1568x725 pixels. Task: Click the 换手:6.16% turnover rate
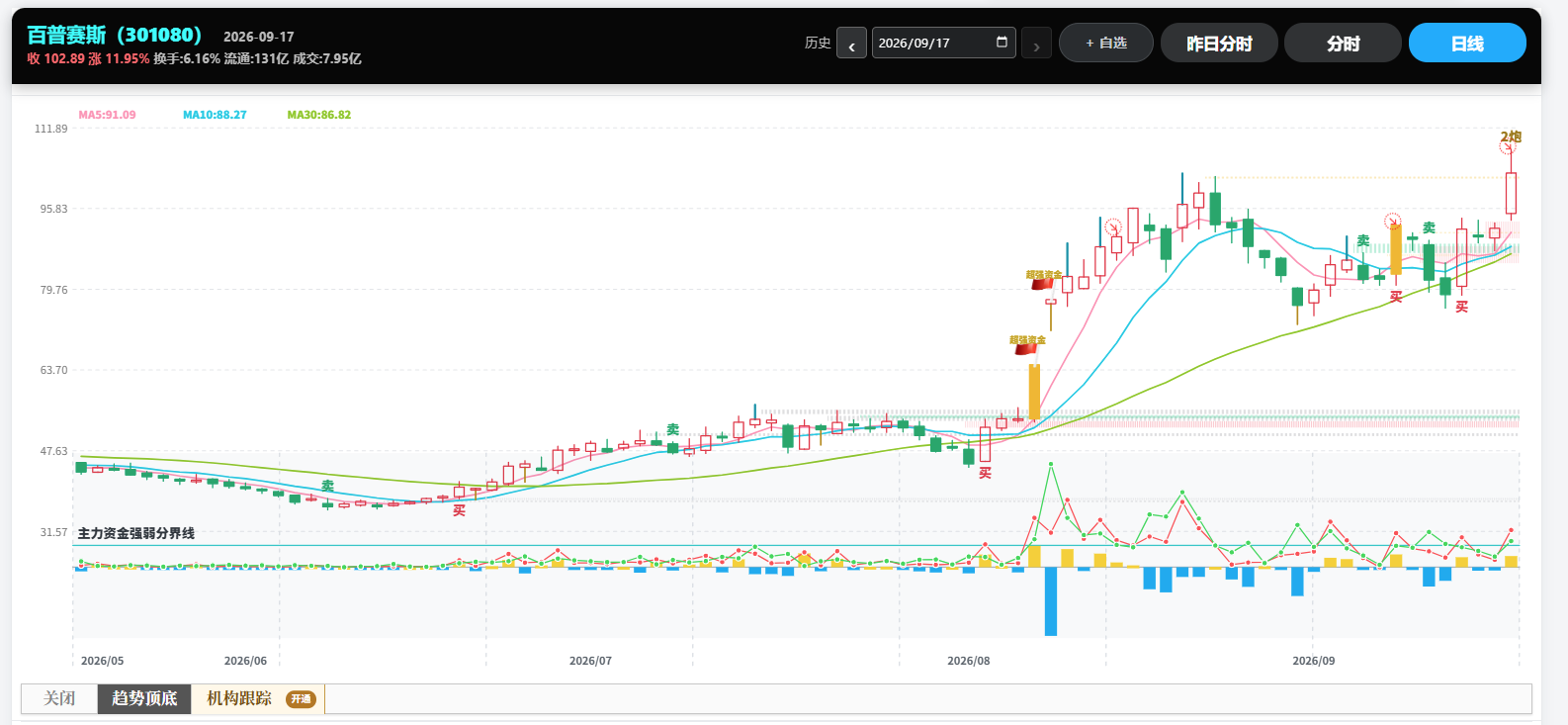pyautogui.click(x=187, y=59)
